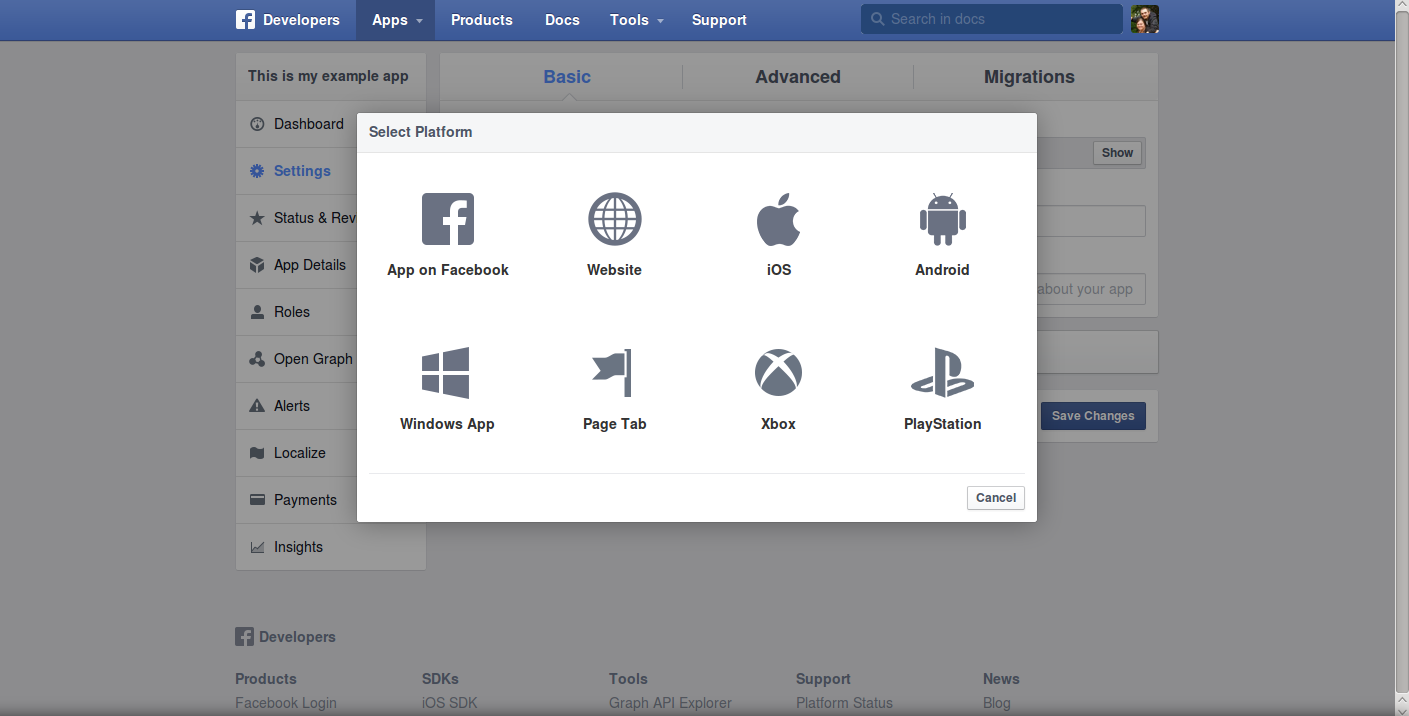
Task: Click the 'PlayStation' label
Action: (x=942, y=424)
